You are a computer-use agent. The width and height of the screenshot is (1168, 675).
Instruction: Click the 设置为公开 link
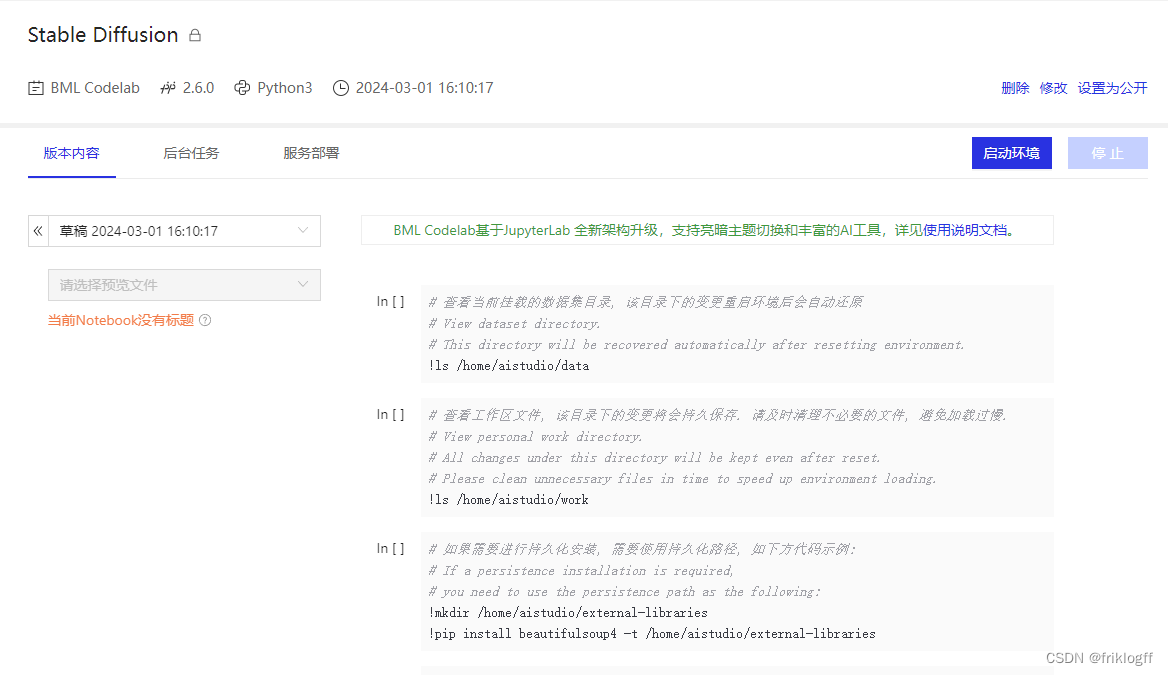tap(1112, 88)
